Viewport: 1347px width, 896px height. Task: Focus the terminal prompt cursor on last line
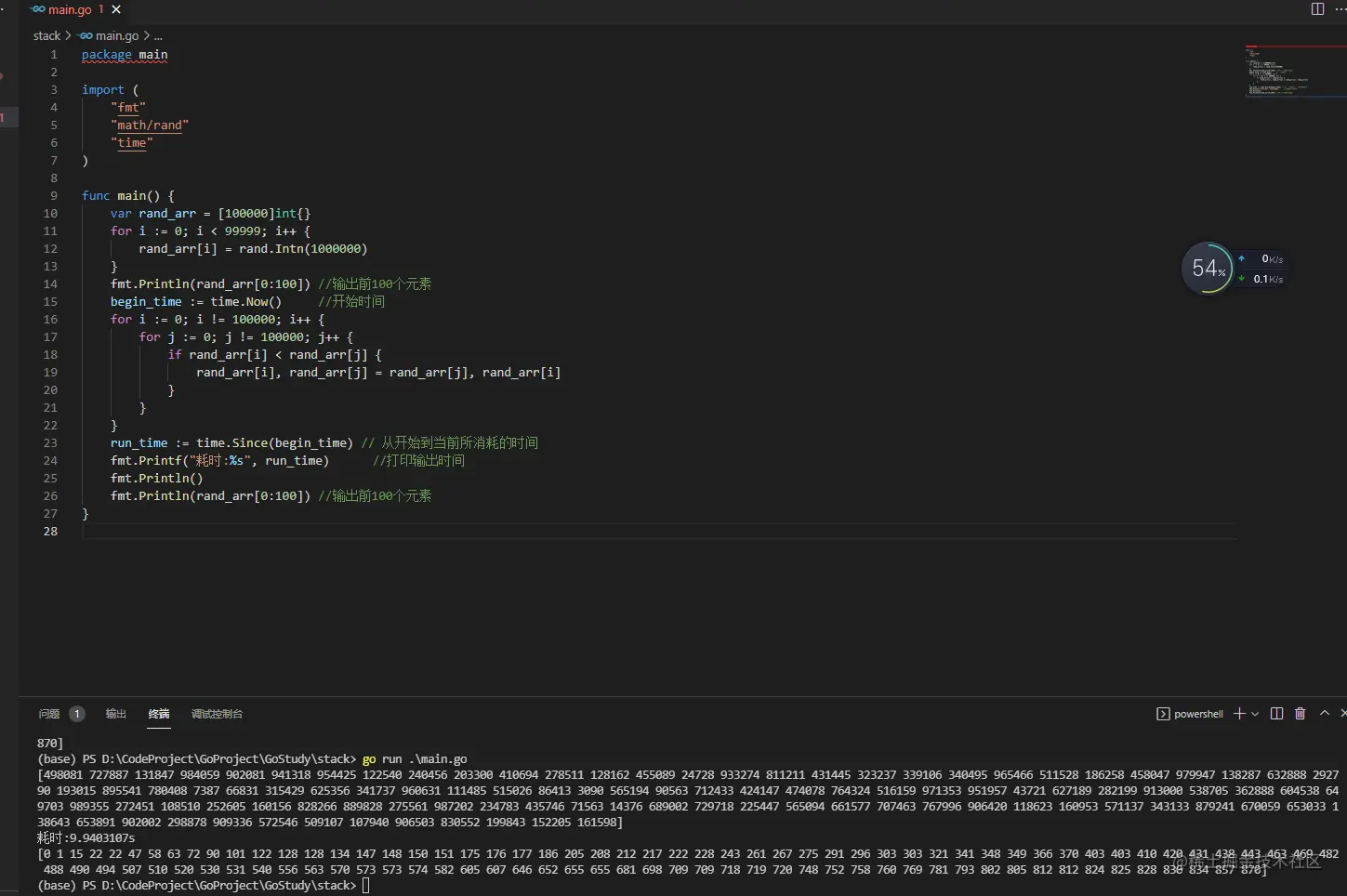point(366,886)
